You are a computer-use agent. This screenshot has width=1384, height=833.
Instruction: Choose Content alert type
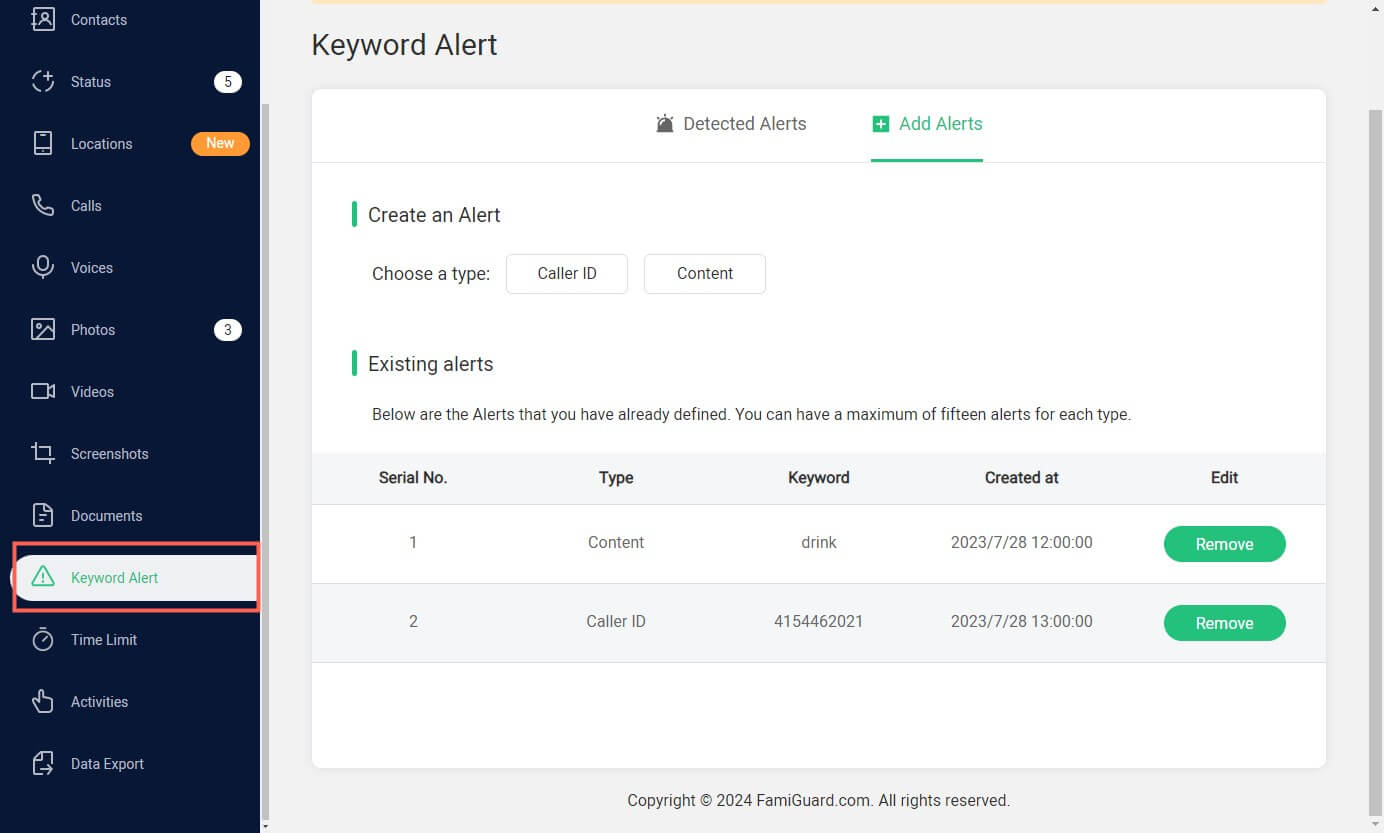click(x=705, y=274)
